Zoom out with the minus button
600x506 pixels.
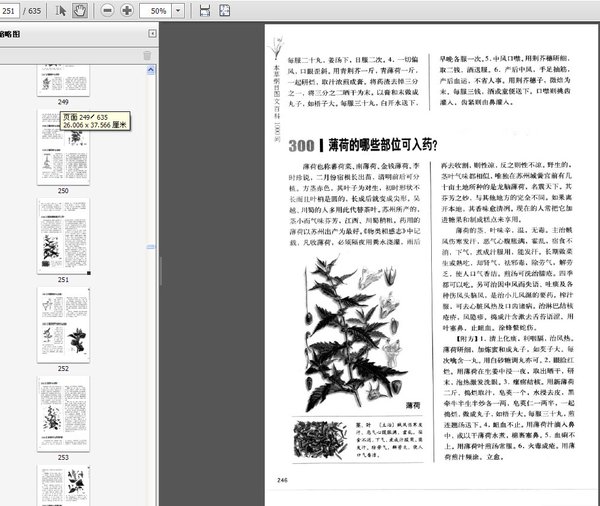(x=108, y=10)
